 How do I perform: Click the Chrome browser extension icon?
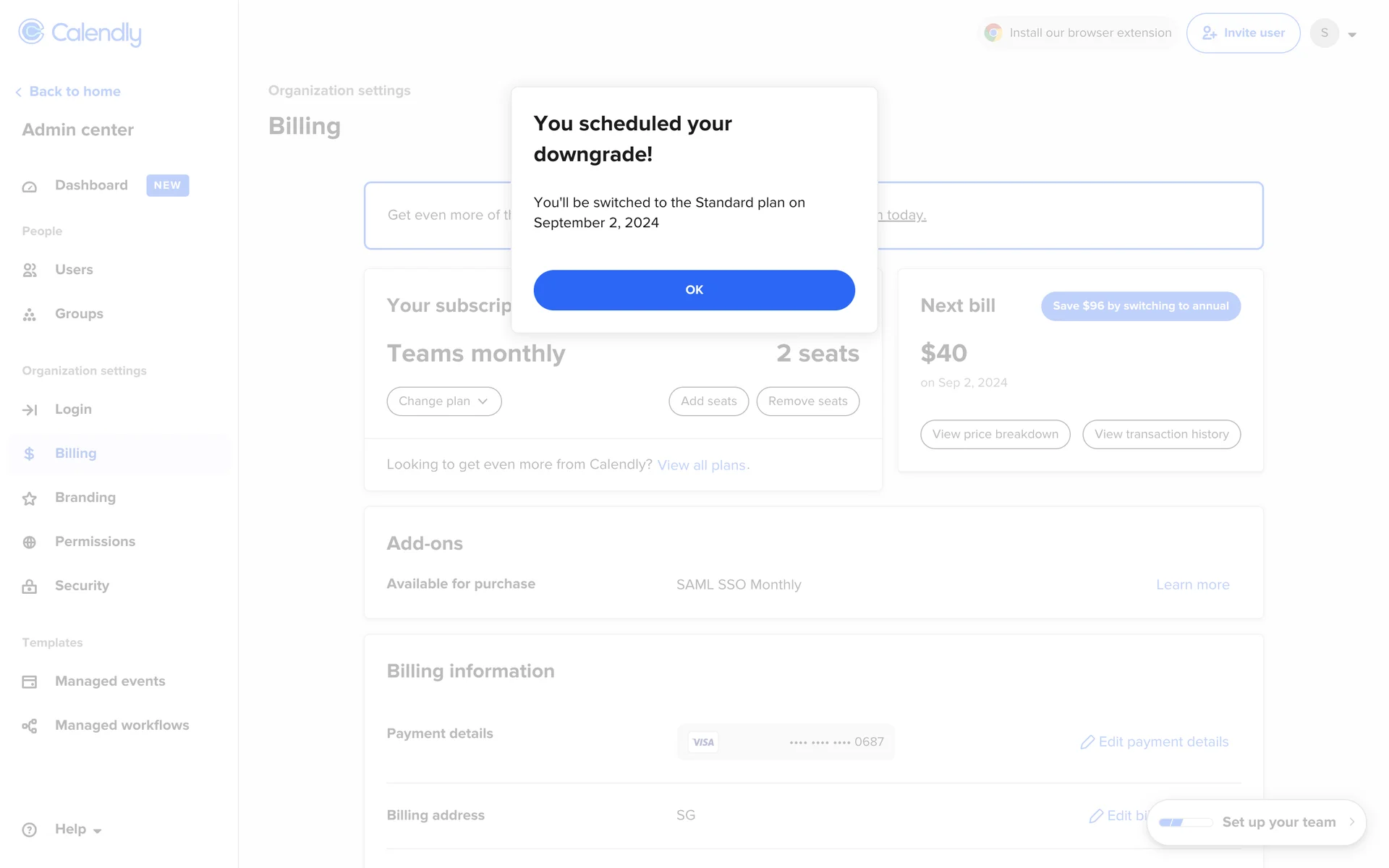click(x=993, y=33)
